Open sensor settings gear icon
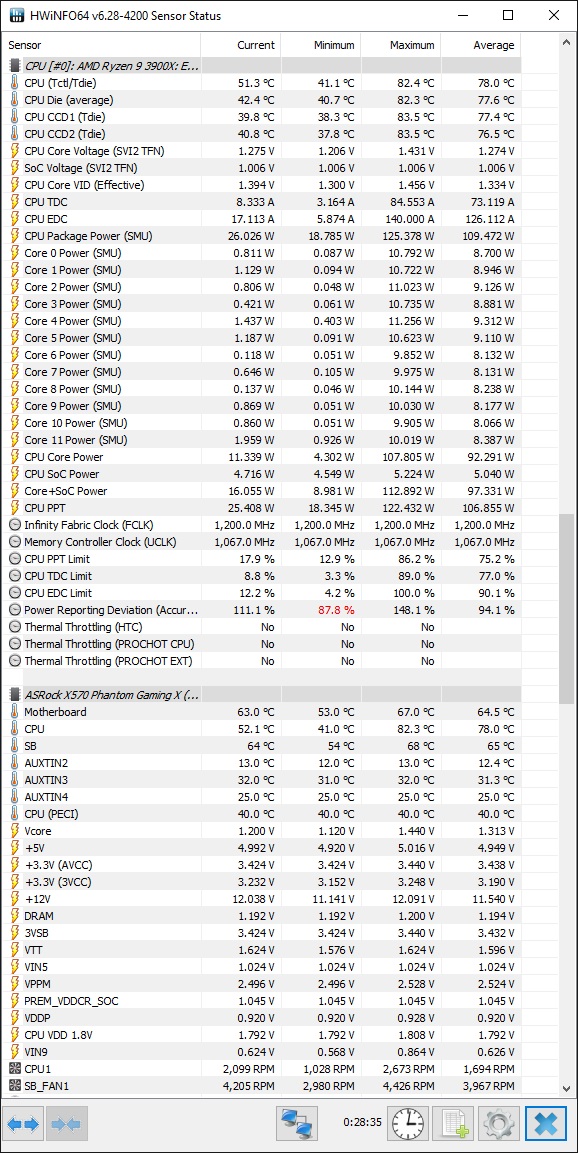 click(498, 1124)
